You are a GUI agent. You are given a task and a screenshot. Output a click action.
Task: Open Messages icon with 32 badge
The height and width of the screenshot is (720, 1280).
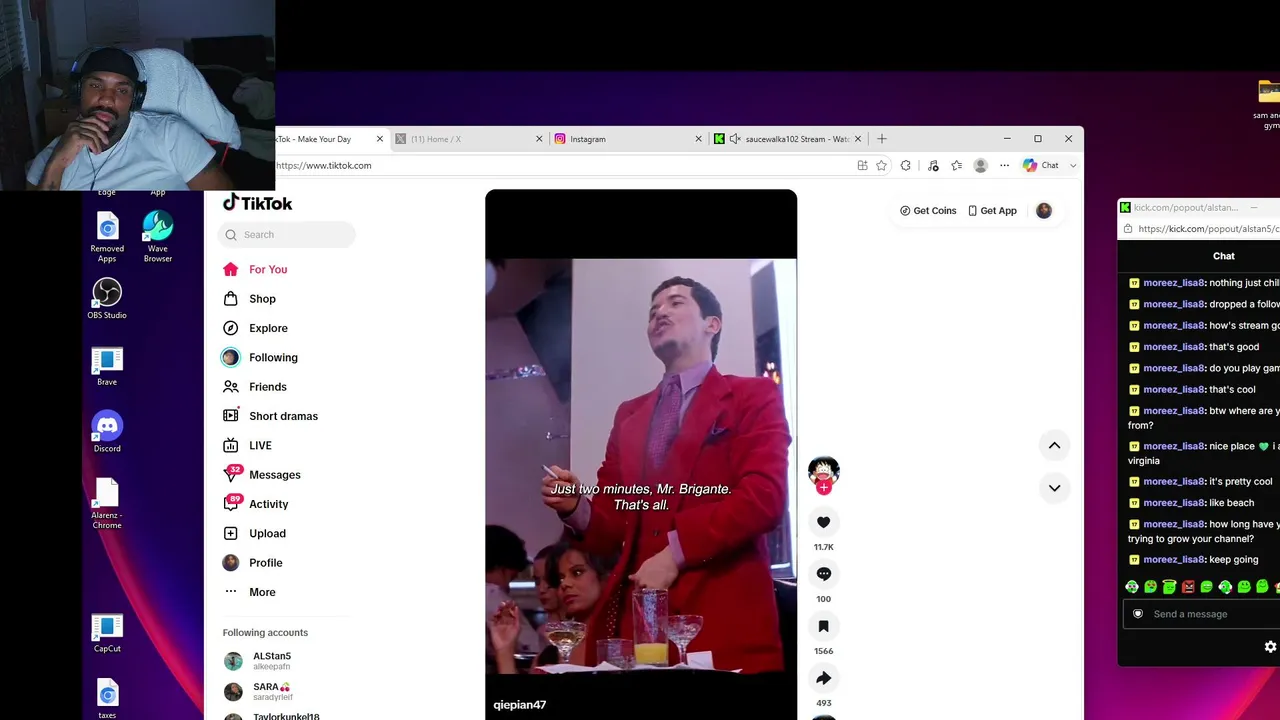[232, 474]
